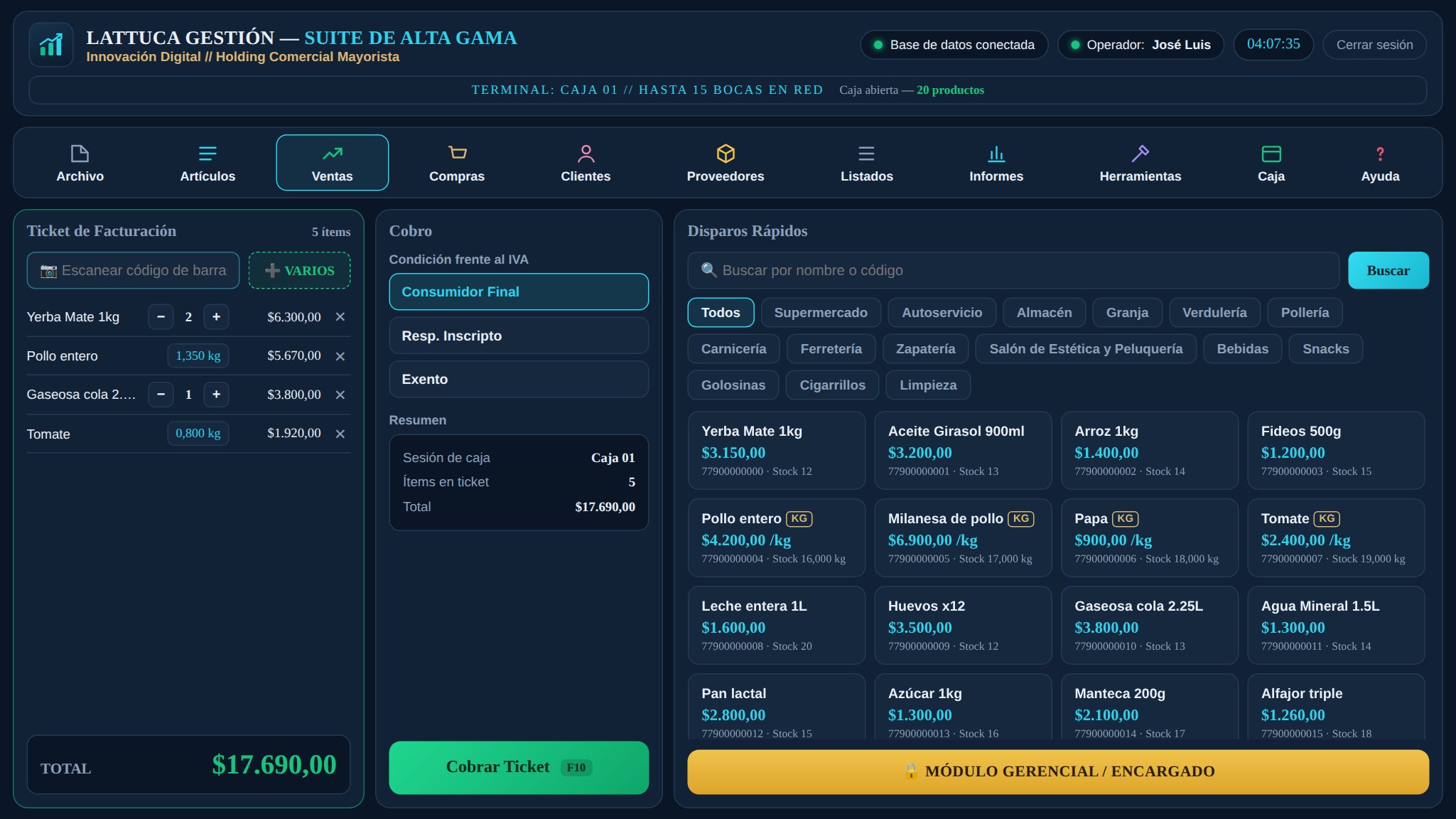Screen dimensions: 1456x819
Task: Filter by Supermercado category
Action: coord(821,313)
